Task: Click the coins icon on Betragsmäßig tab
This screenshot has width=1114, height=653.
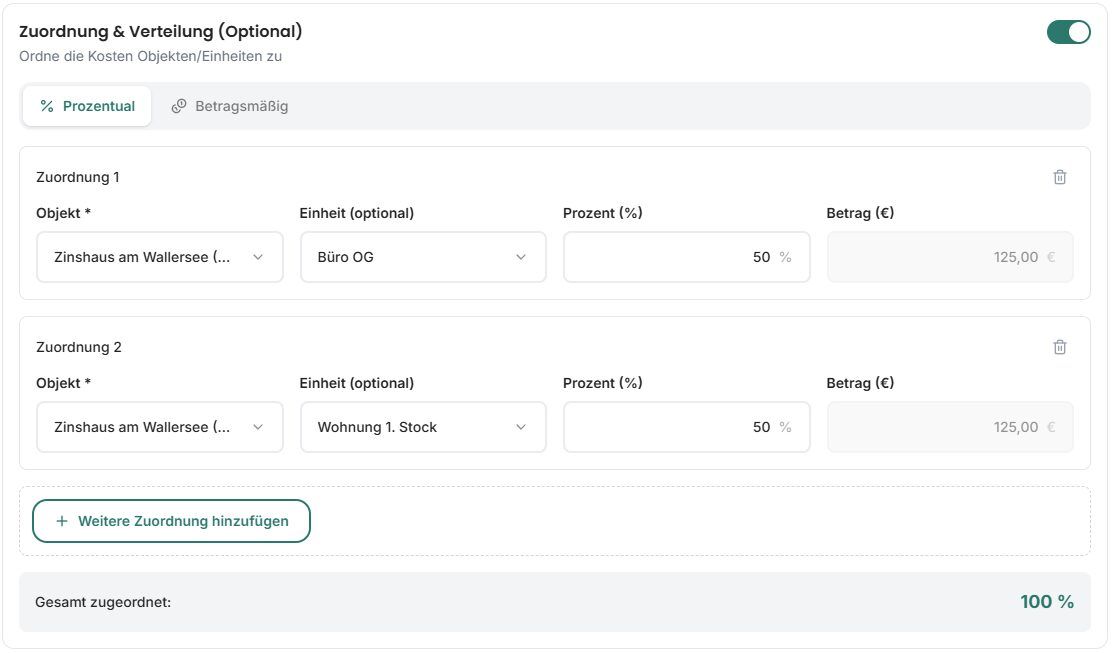Action: (178, 106)
